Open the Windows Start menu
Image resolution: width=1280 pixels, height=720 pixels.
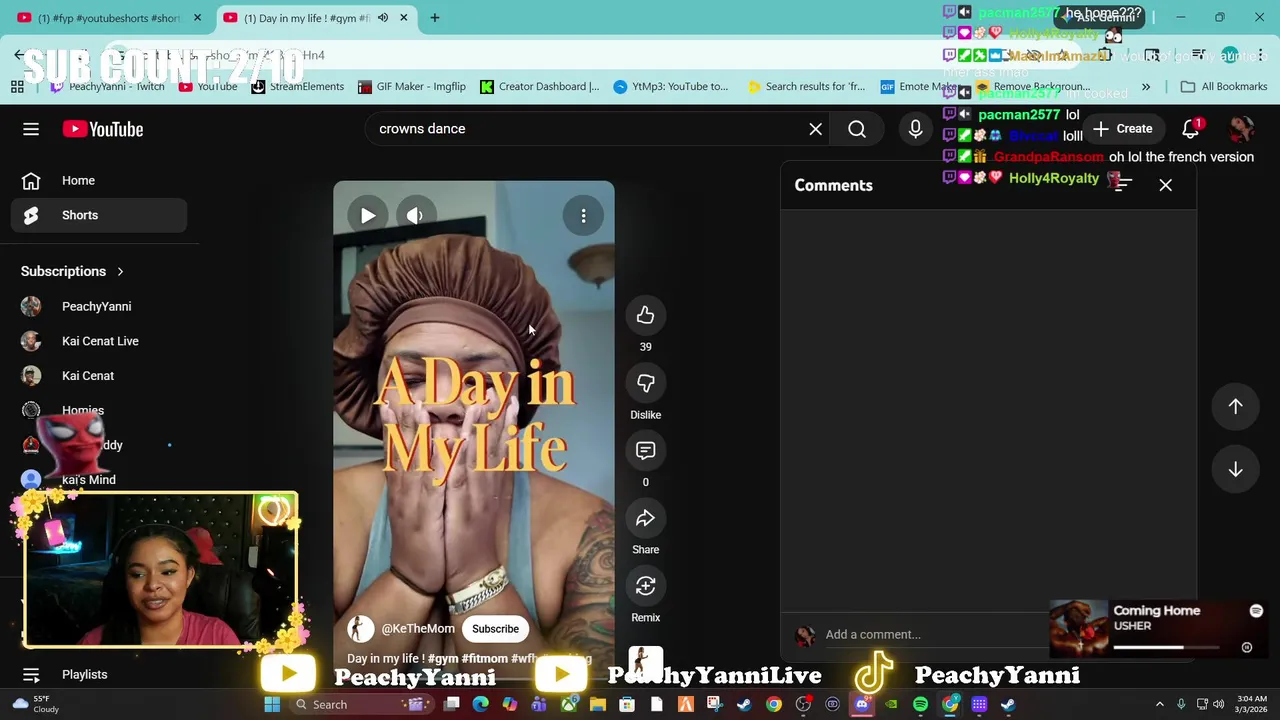[272, 705]
